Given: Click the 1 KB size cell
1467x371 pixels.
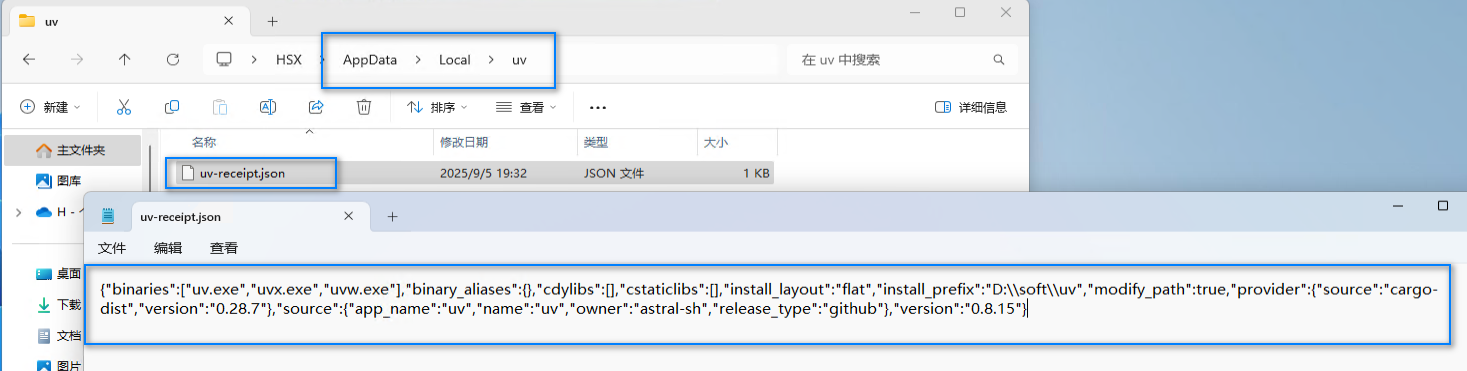Looking at the screenshot, I should pos(756,173).
